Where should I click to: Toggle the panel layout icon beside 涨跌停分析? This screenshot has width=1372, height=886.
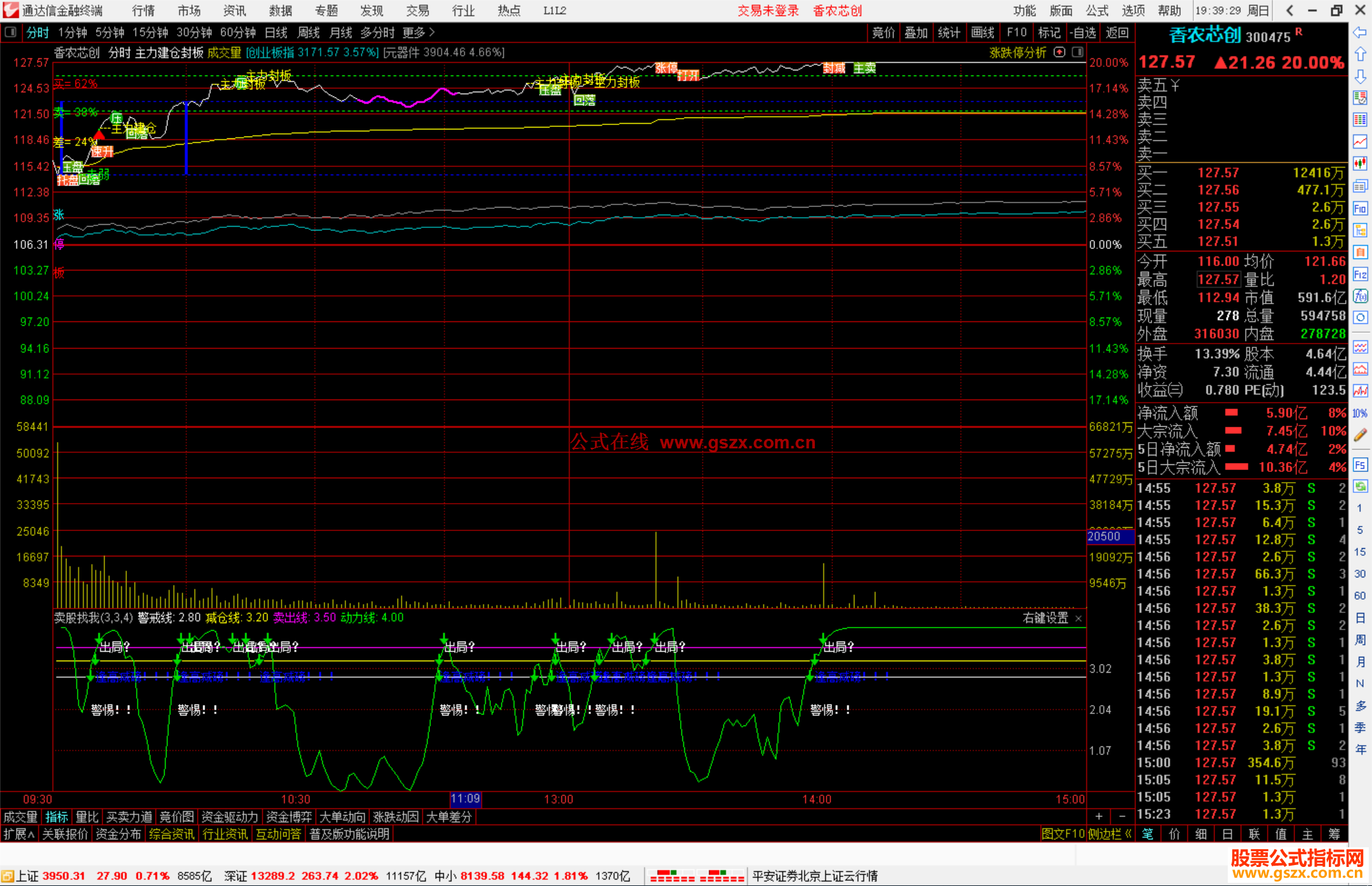[x=1078, y=52]
